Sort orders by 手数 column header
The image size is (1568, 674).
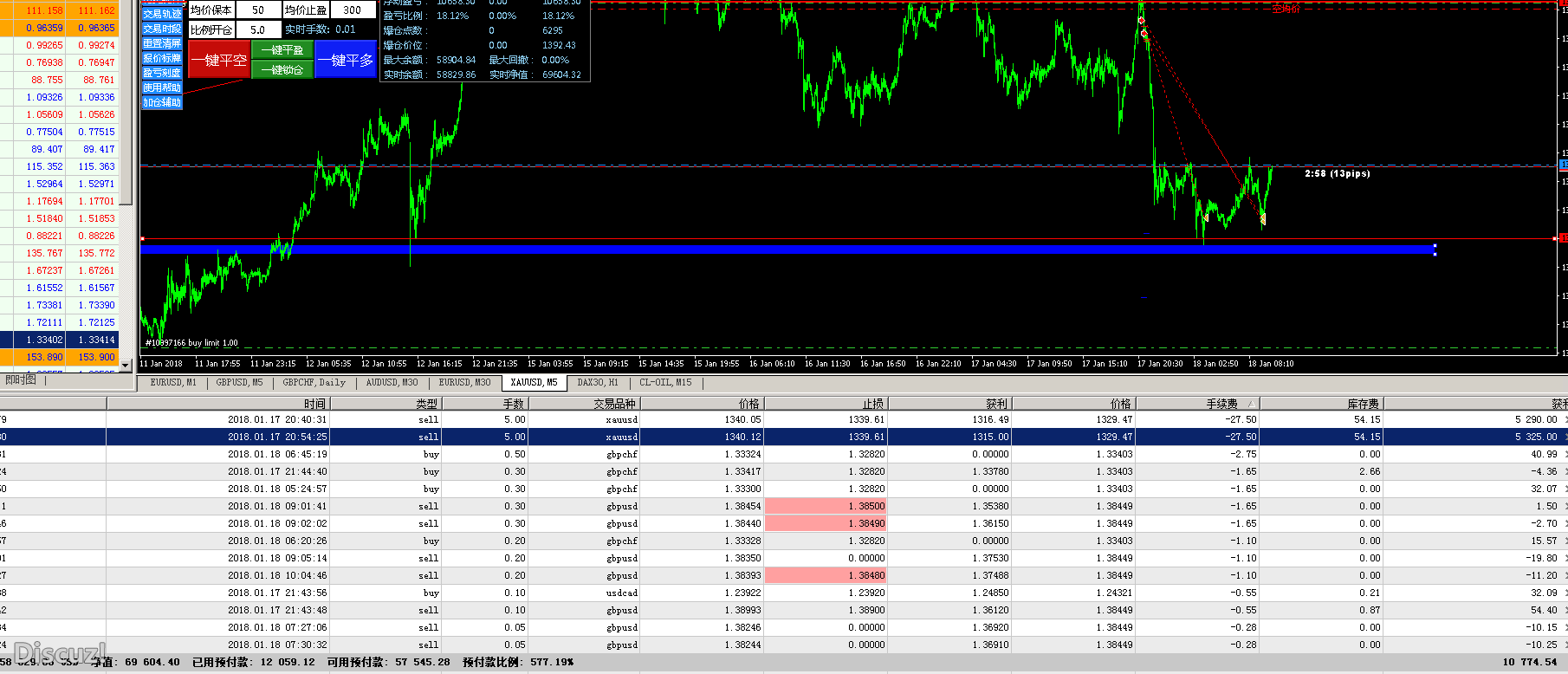[x=484, y=404]
